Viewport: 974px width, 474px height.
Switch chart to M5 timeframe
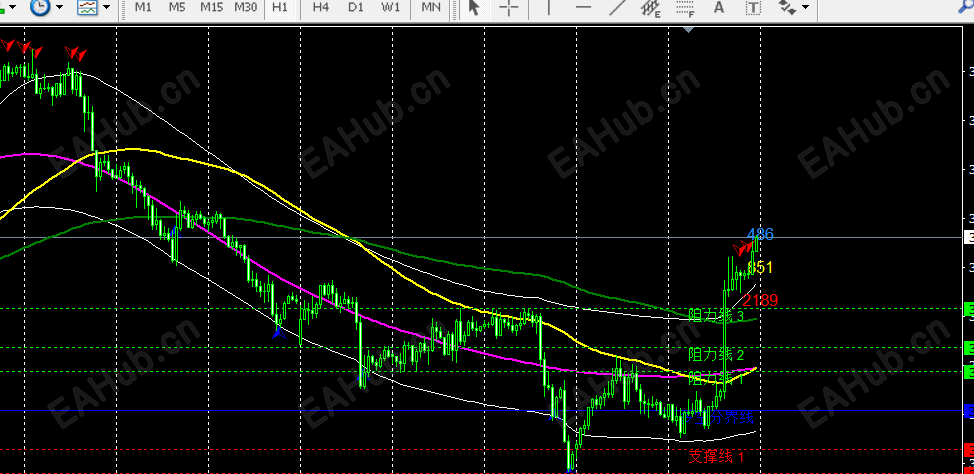click(177, 7)
